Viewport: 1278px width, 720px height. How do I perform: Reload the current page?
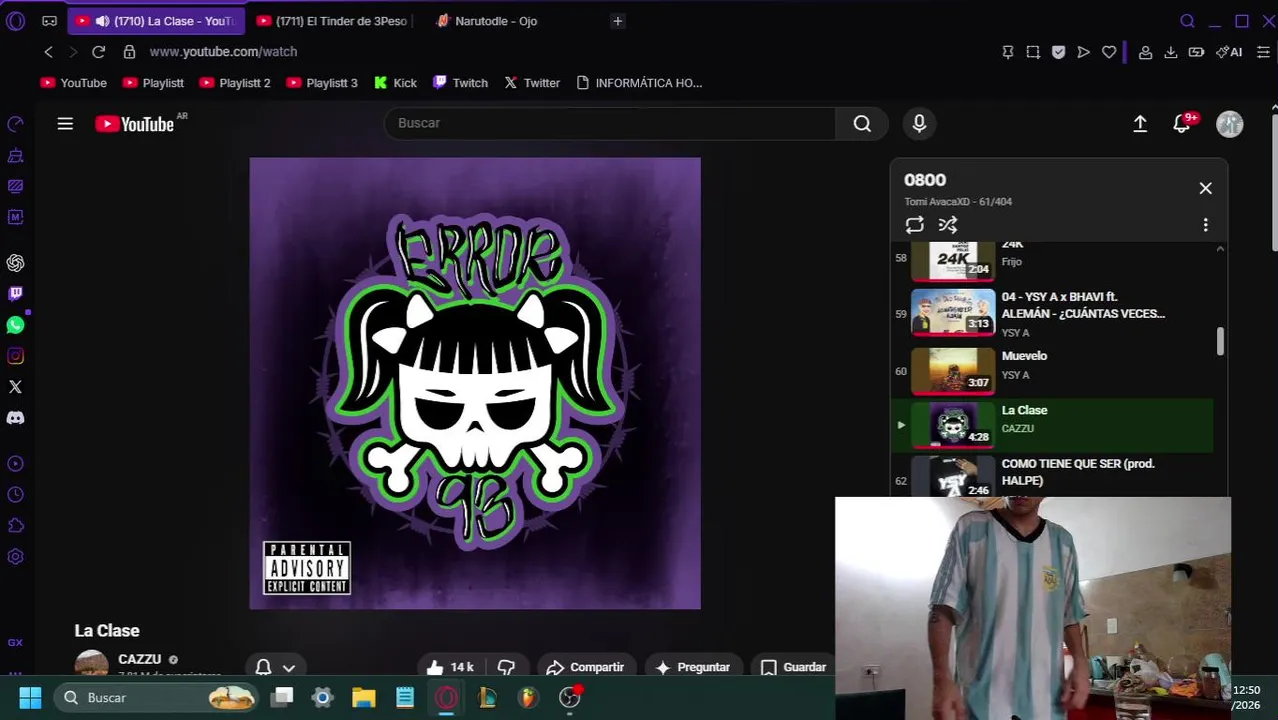click(98, 52)
